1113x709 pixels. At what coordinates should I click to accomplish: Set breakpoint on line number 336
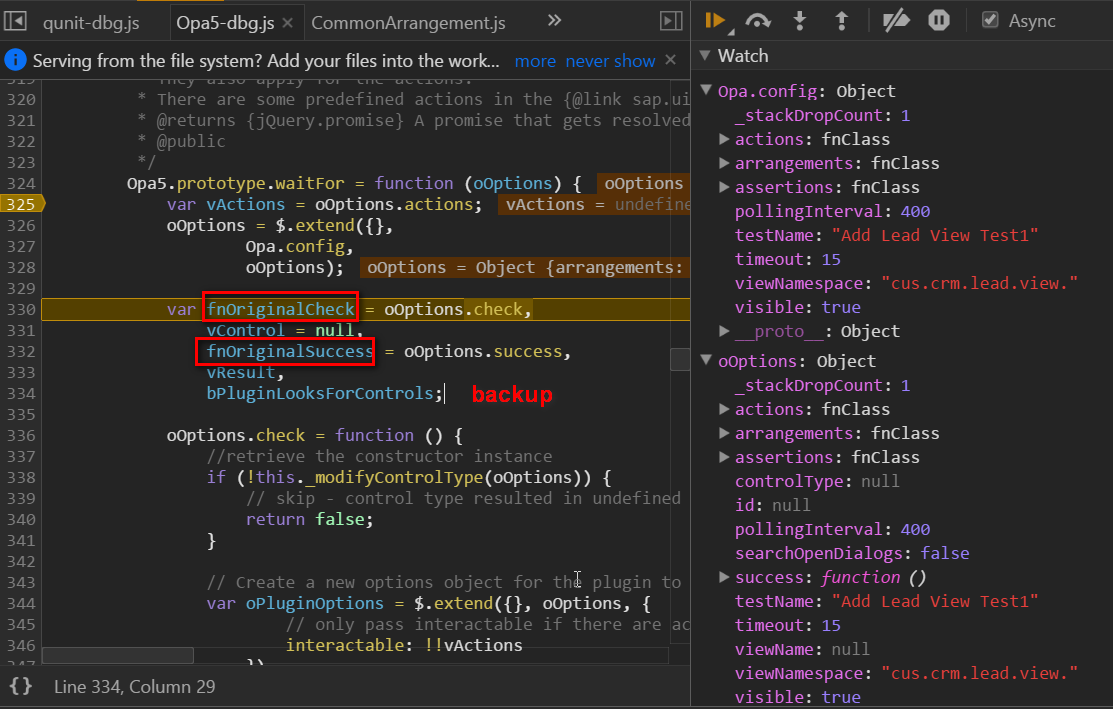[x=21, y=435]
